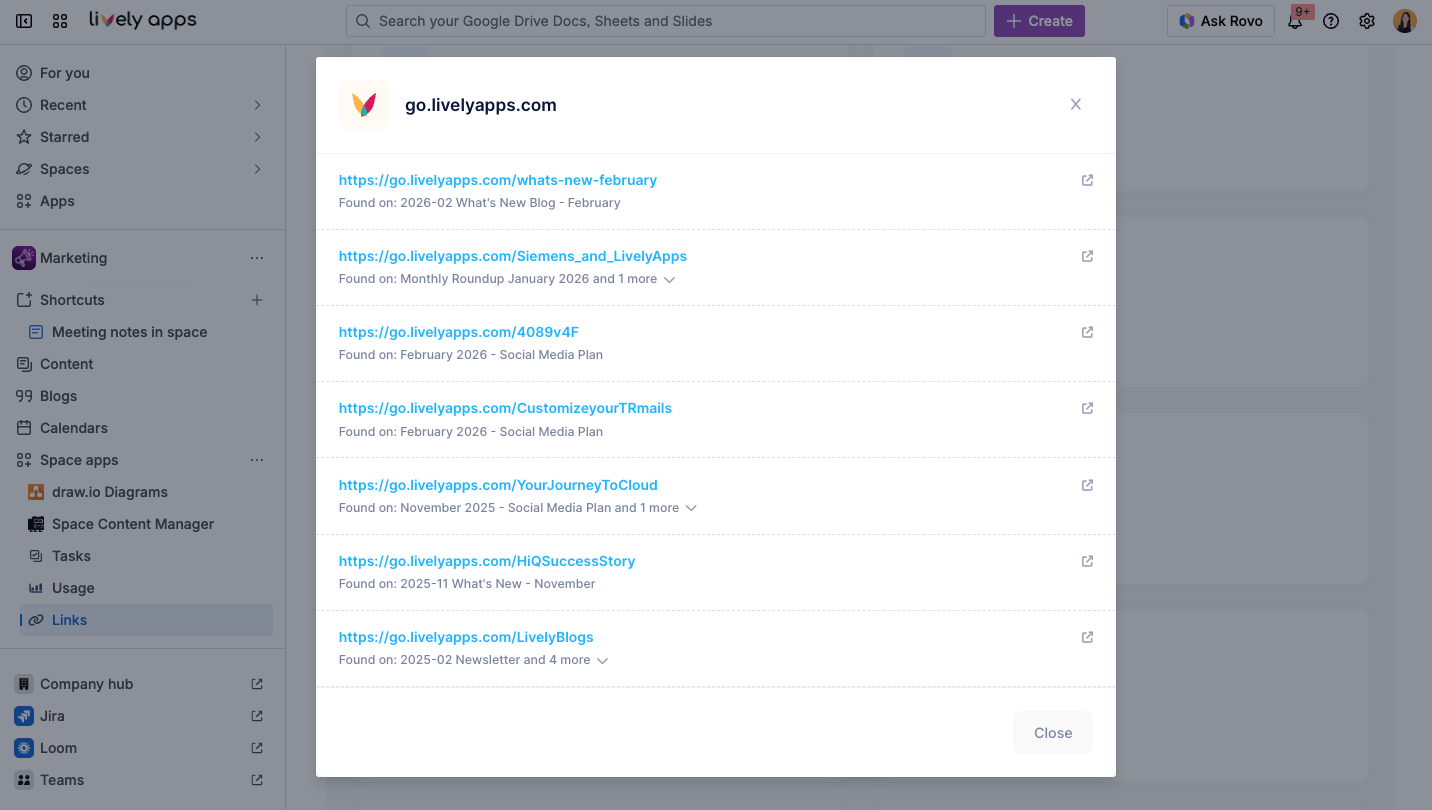Viewport: 1432px width, 810px height.
Task: Click the help question mark icon
Action: [1331, 21]
